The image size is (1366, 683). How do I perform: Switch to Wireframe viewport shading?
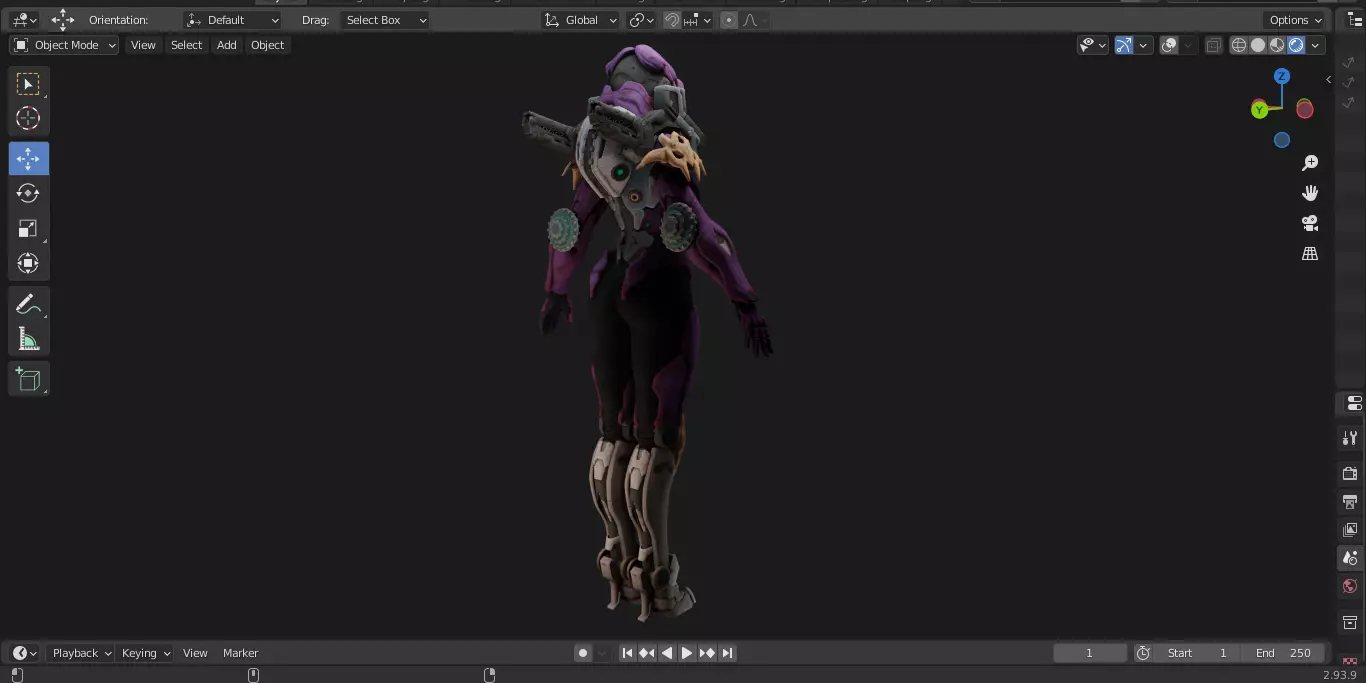point(1239,45)
